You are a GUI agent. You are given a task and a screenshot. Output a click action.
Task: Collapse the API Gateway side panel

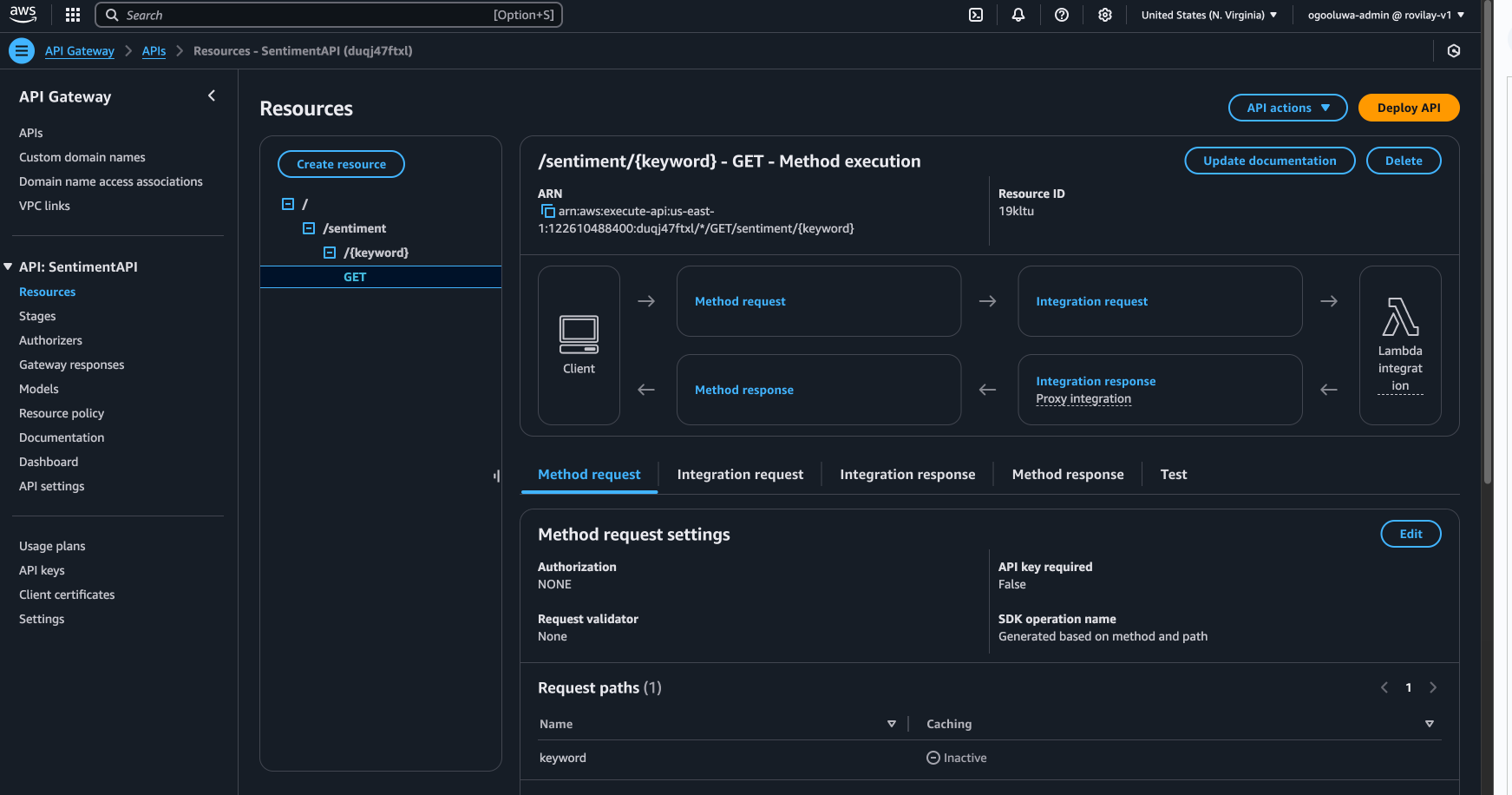click(212, 96)
